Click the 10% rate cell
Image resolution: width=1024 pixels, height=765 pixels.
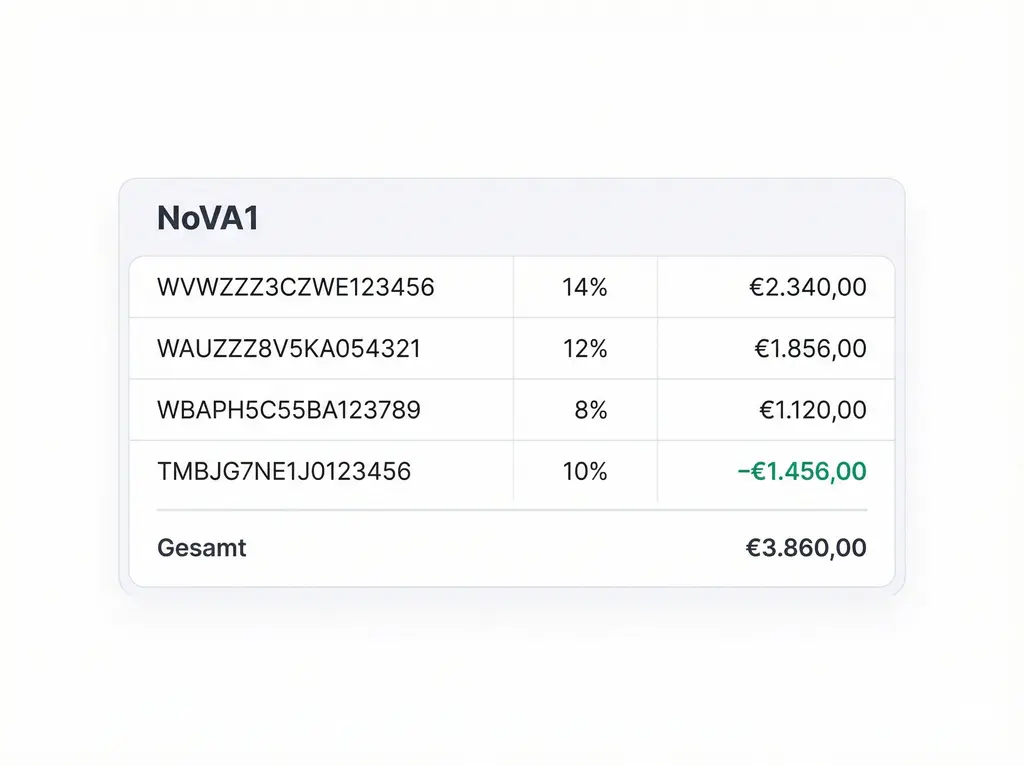pyautogui.click(x=585, y=471)
